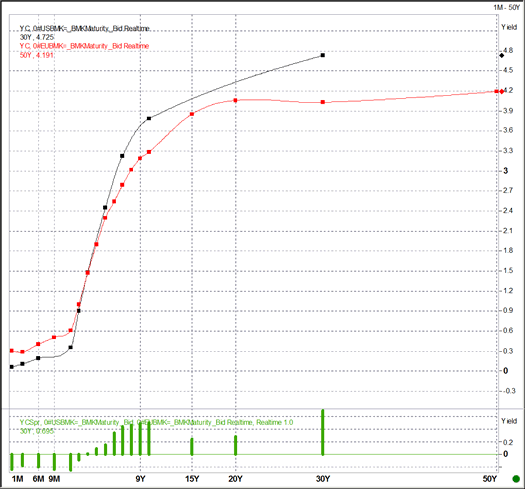Screen dimensions: 525x489
Task: Click the '-0.3' tick on the yield axis
Action: (x=509, y=391)
